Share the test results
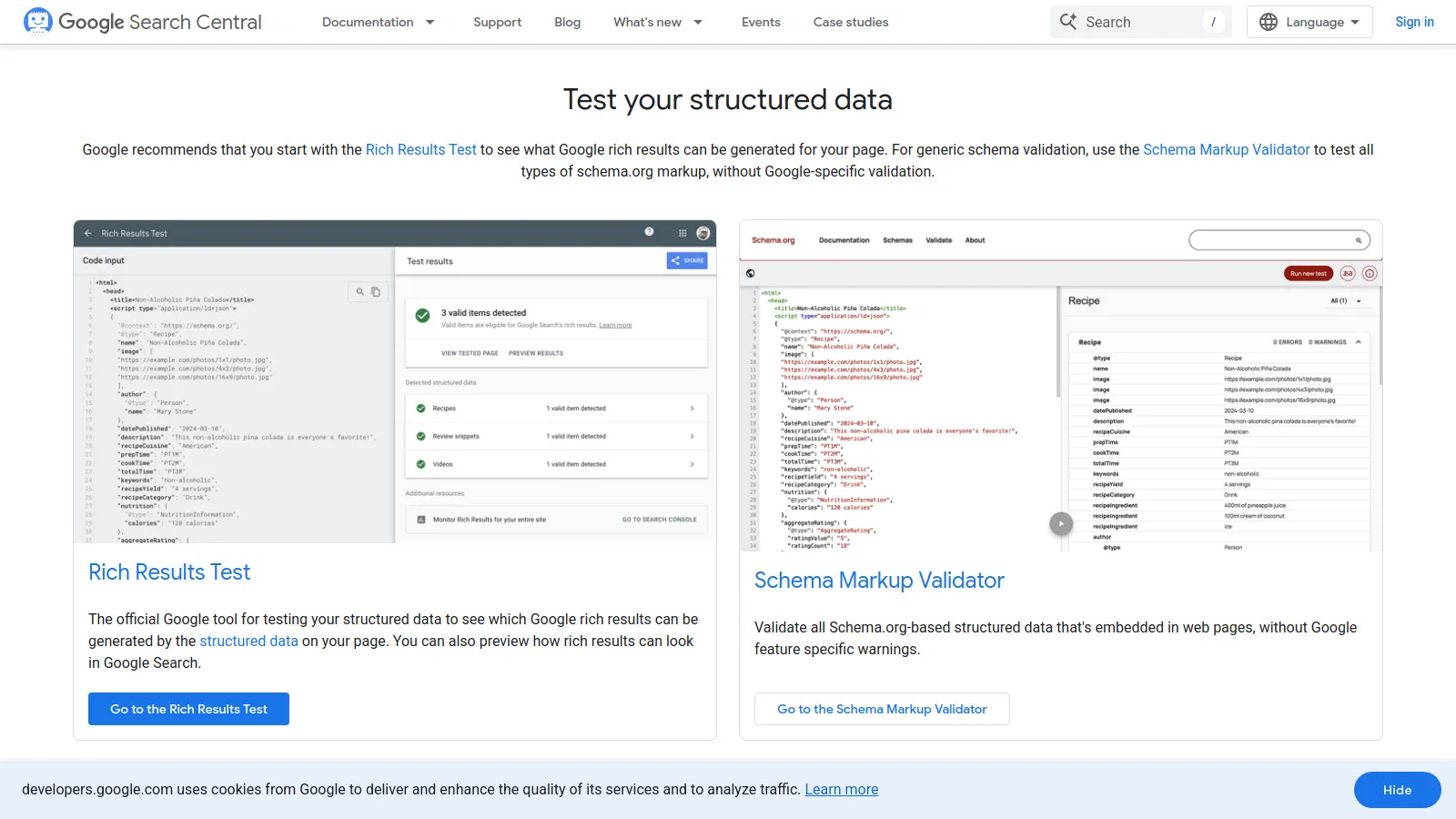 pos(688,260)
